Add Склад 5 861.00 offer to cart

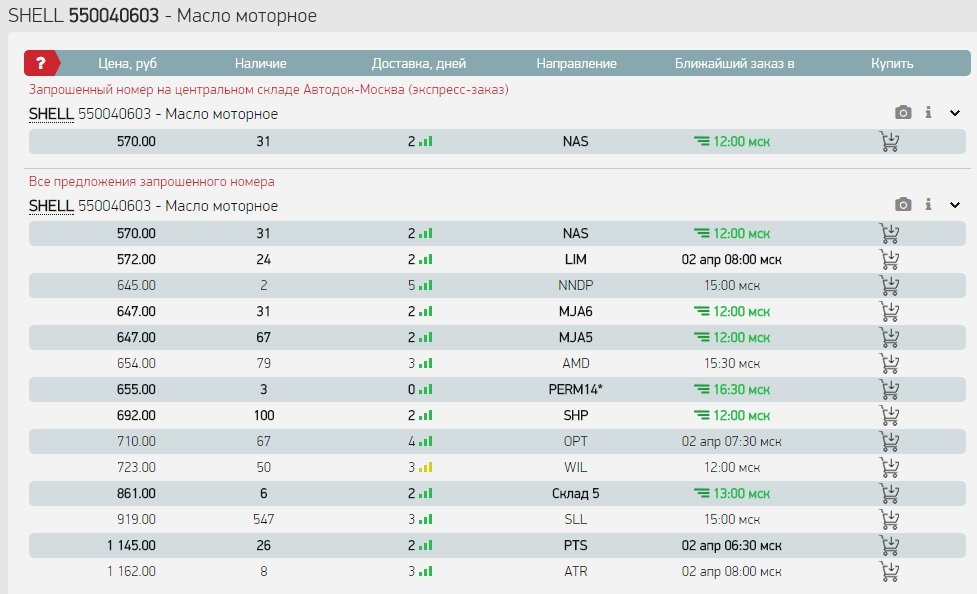coord(889,493)
